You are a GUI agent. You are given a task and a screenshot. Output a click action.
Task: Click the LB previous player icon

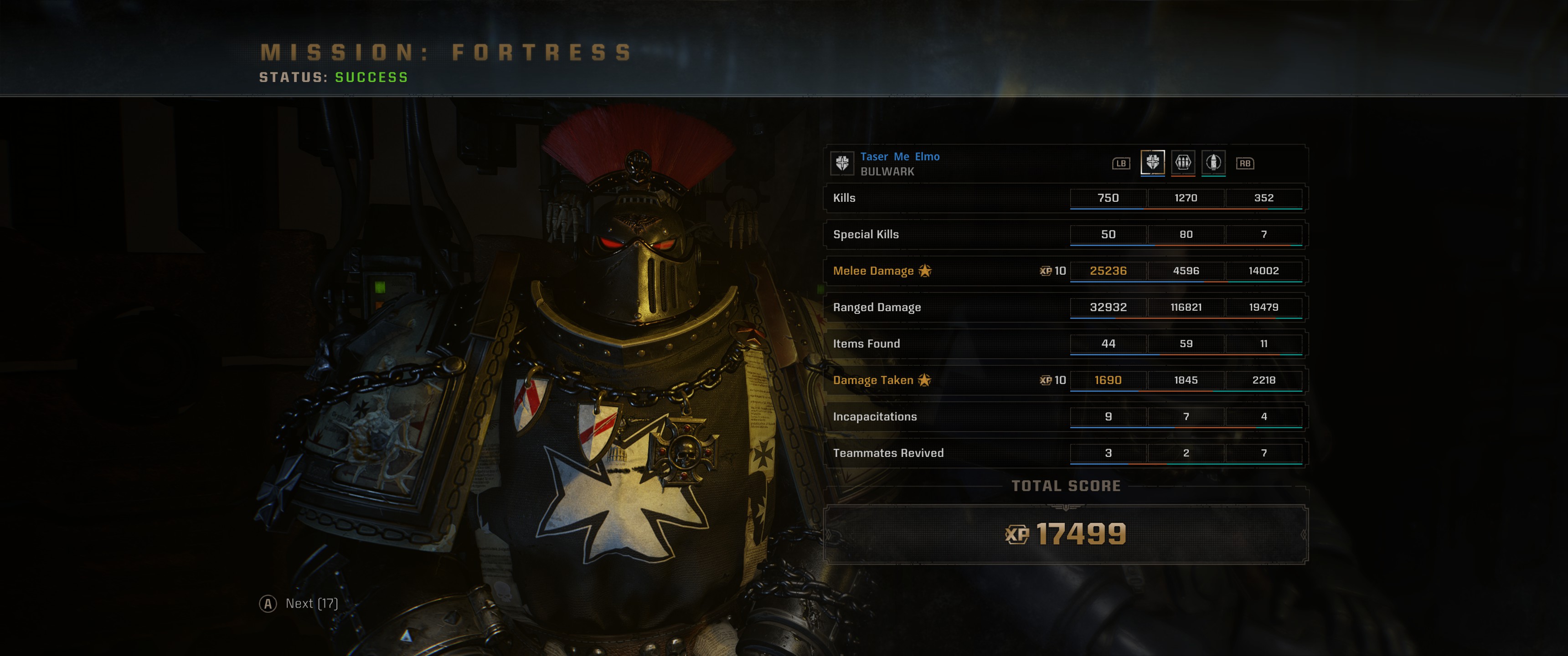1121,163
